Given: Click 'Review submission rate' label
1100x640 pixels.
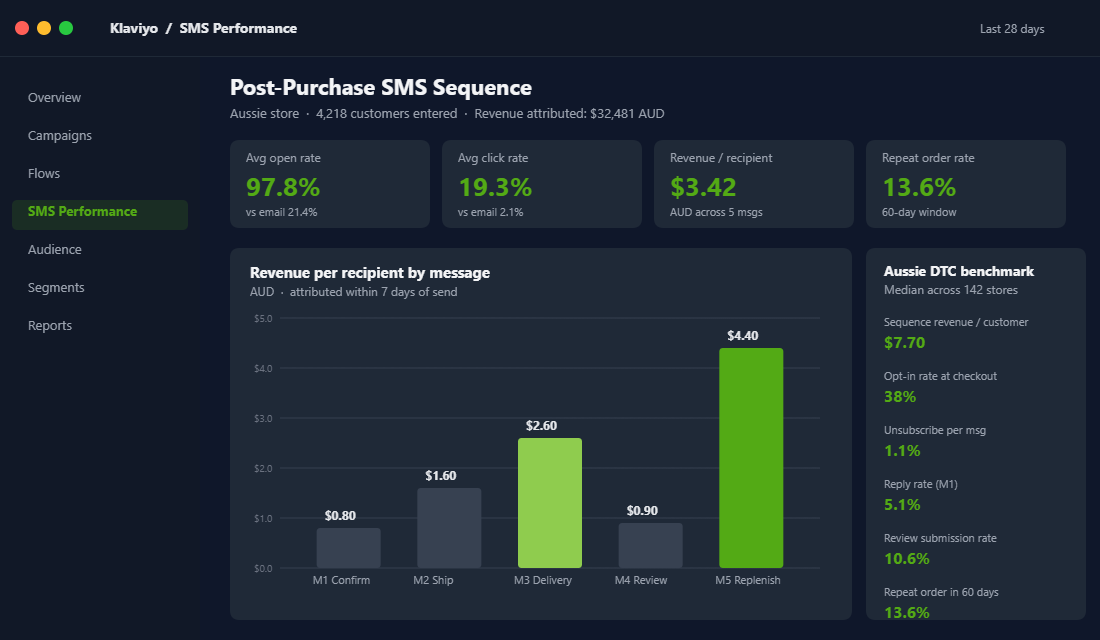Looking at the screenshot, I should pyautogui.click(x=940, y=538).
